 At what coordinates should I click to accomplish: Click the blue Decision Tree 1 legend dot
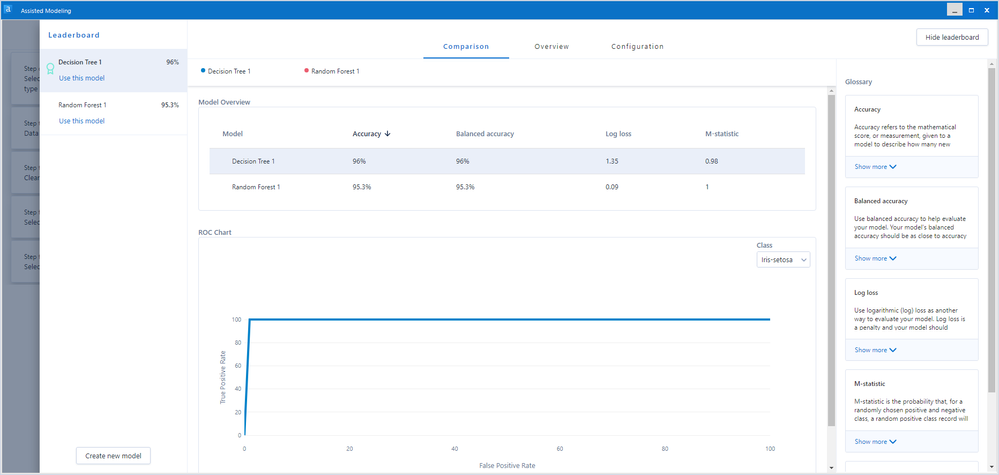pyautogui.click(x=203, y=71)
